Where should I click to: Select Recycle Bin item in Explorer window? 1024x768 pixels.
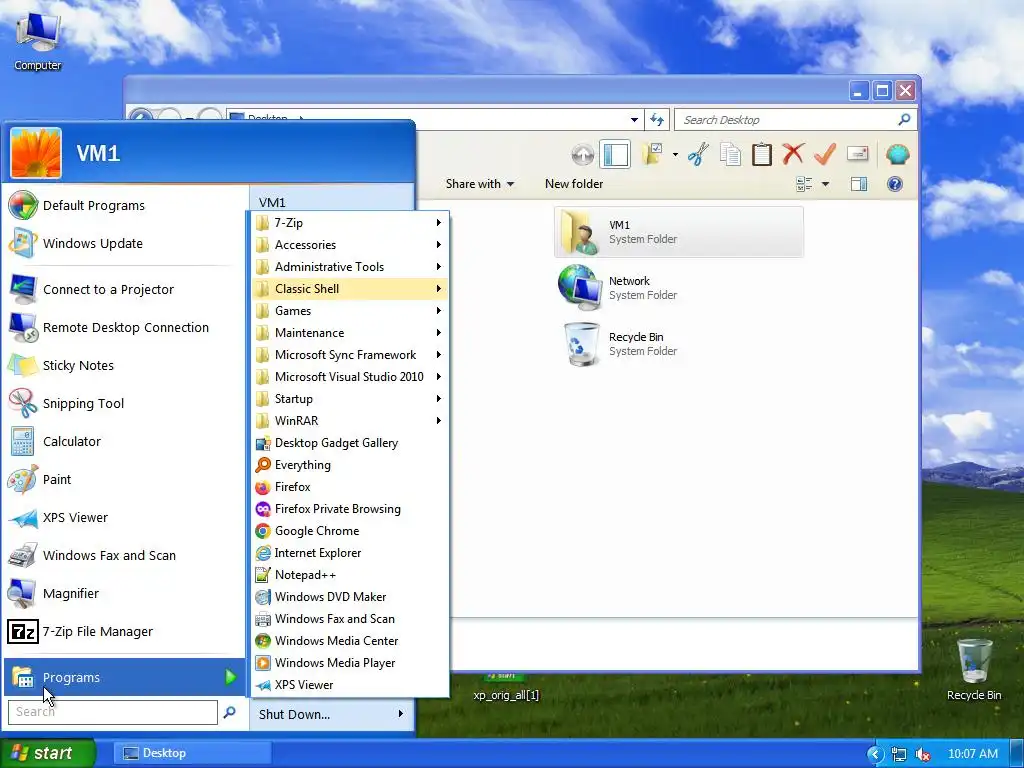coord(679,344)
